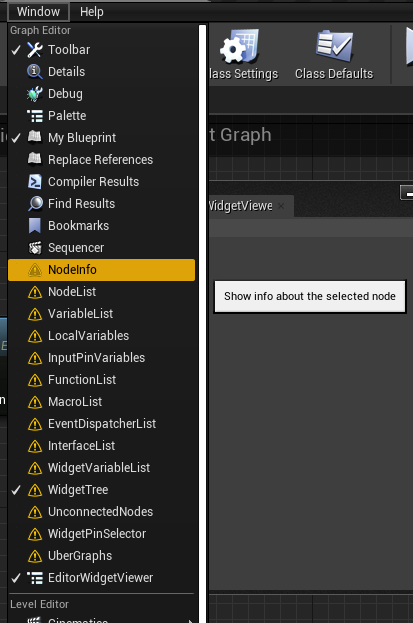Click the Sequencer clapperboard icon
Screen dimensions: 413x623
tap(35, 248)
